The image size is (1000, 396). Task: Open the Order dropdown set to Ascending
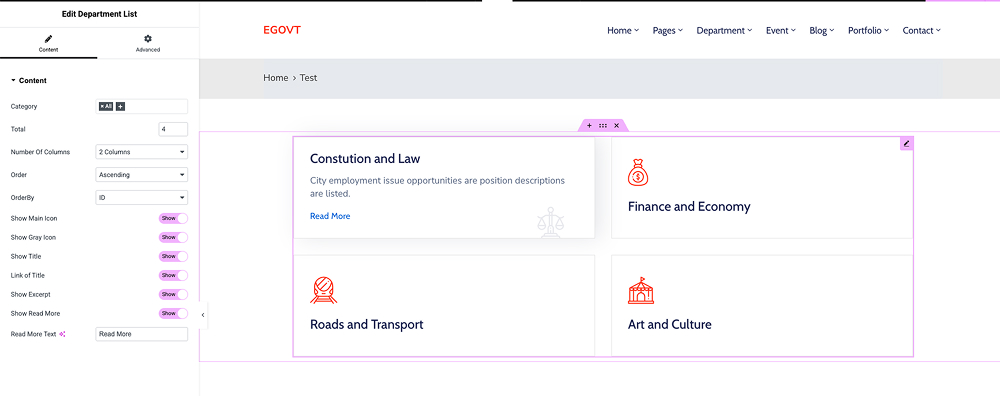142,174
